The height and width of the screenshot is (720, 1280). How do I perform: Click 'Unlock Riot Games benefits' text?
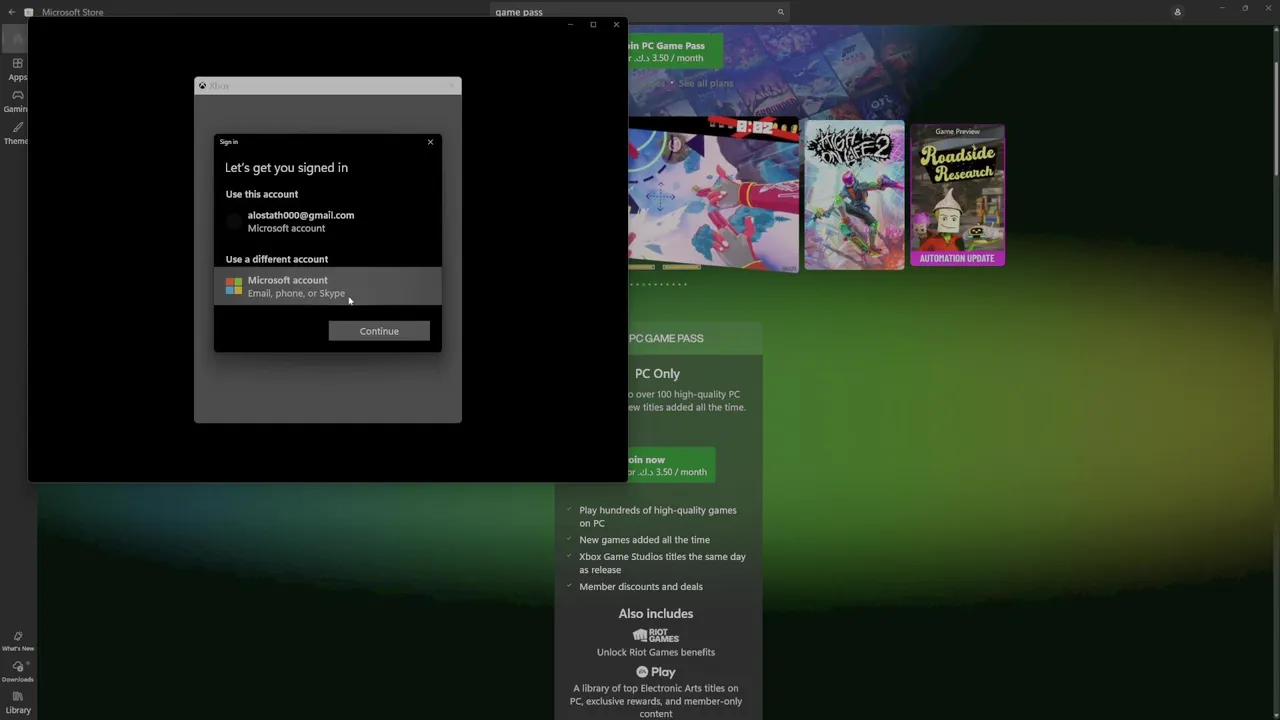click(656, 652)
